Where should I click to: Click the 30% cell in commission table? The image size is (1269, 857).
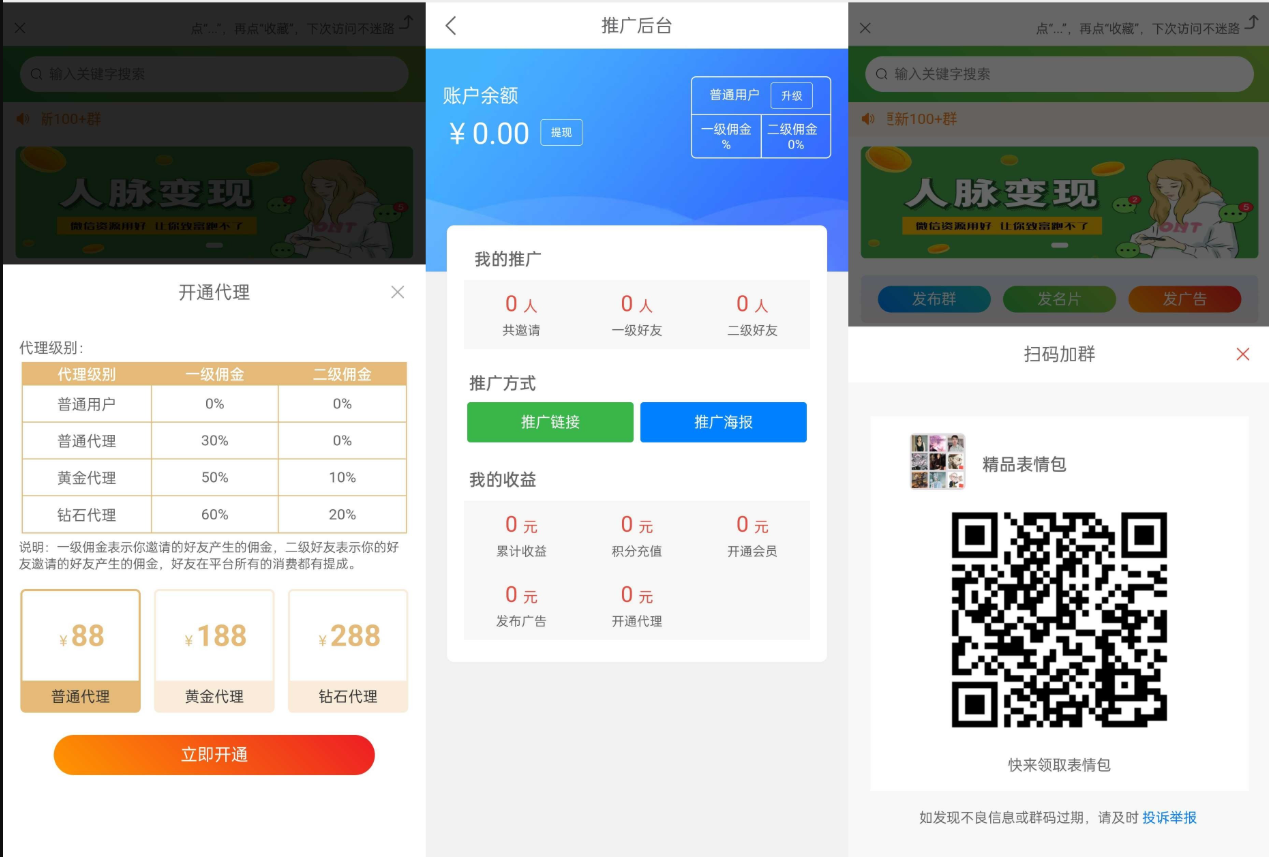215,441
